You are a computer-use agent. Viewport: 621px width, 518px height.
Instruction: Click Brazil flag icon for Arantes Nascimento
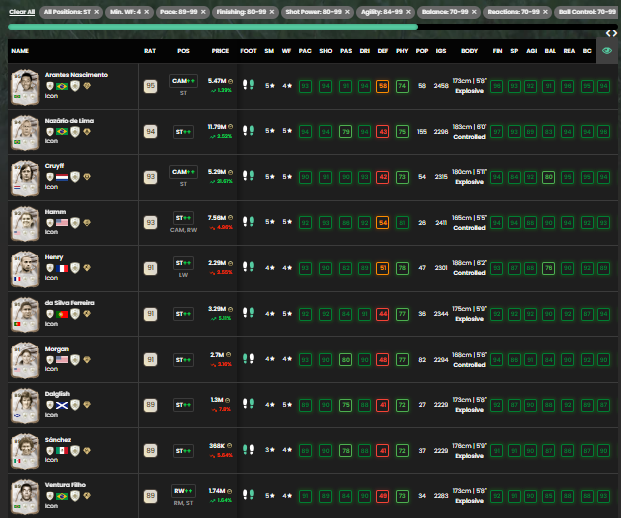coord(62,86)
